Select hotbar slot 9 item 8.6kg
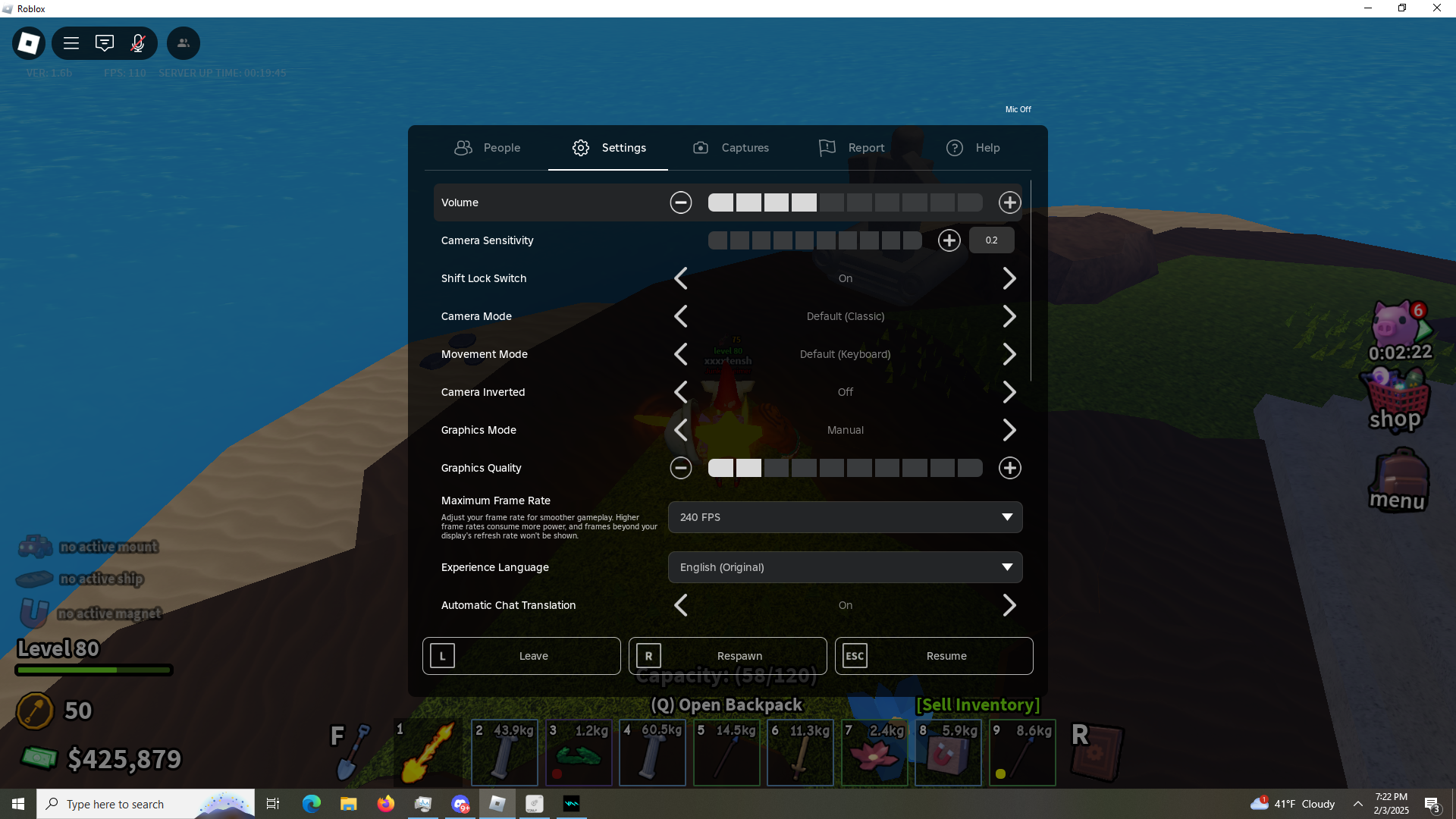This screenshot has width=1456, height=819. click(1022, 752)
